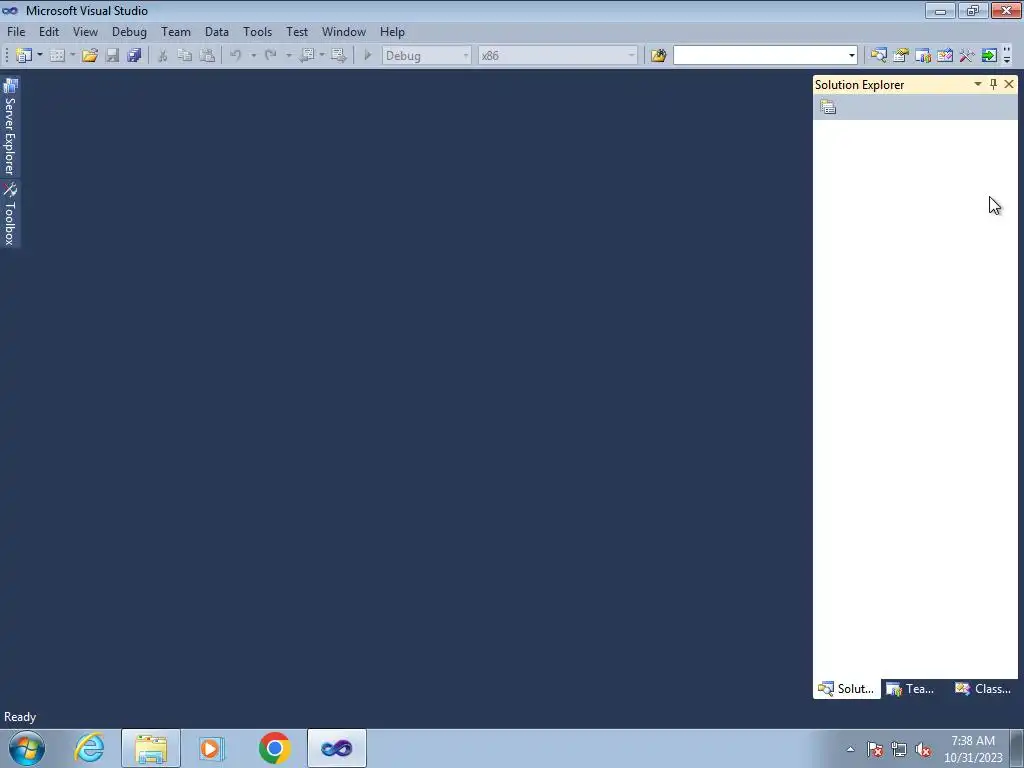1024x768 pixels.
Task: Click the Navigate Backward icon
Action: [307, 56]
